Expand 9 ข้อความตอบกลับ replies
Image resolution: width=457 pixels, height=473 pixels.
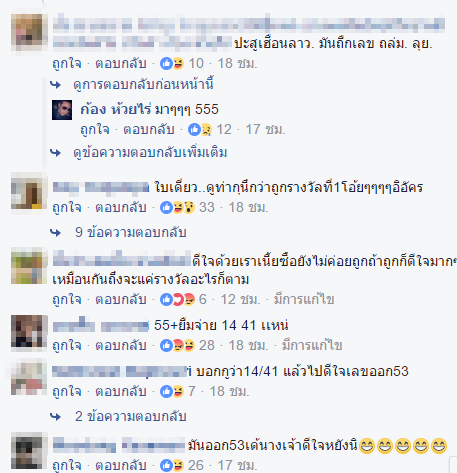point(130,232)
